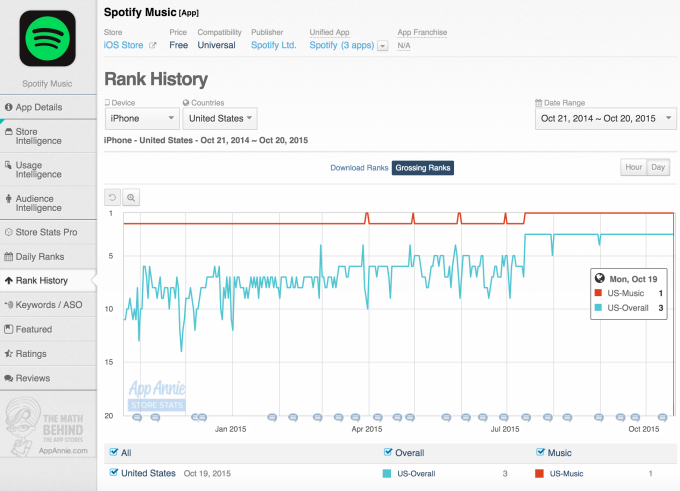680x491 pixels.
Task: Toggle the Overall checkbox
Action: coord(388,452)
